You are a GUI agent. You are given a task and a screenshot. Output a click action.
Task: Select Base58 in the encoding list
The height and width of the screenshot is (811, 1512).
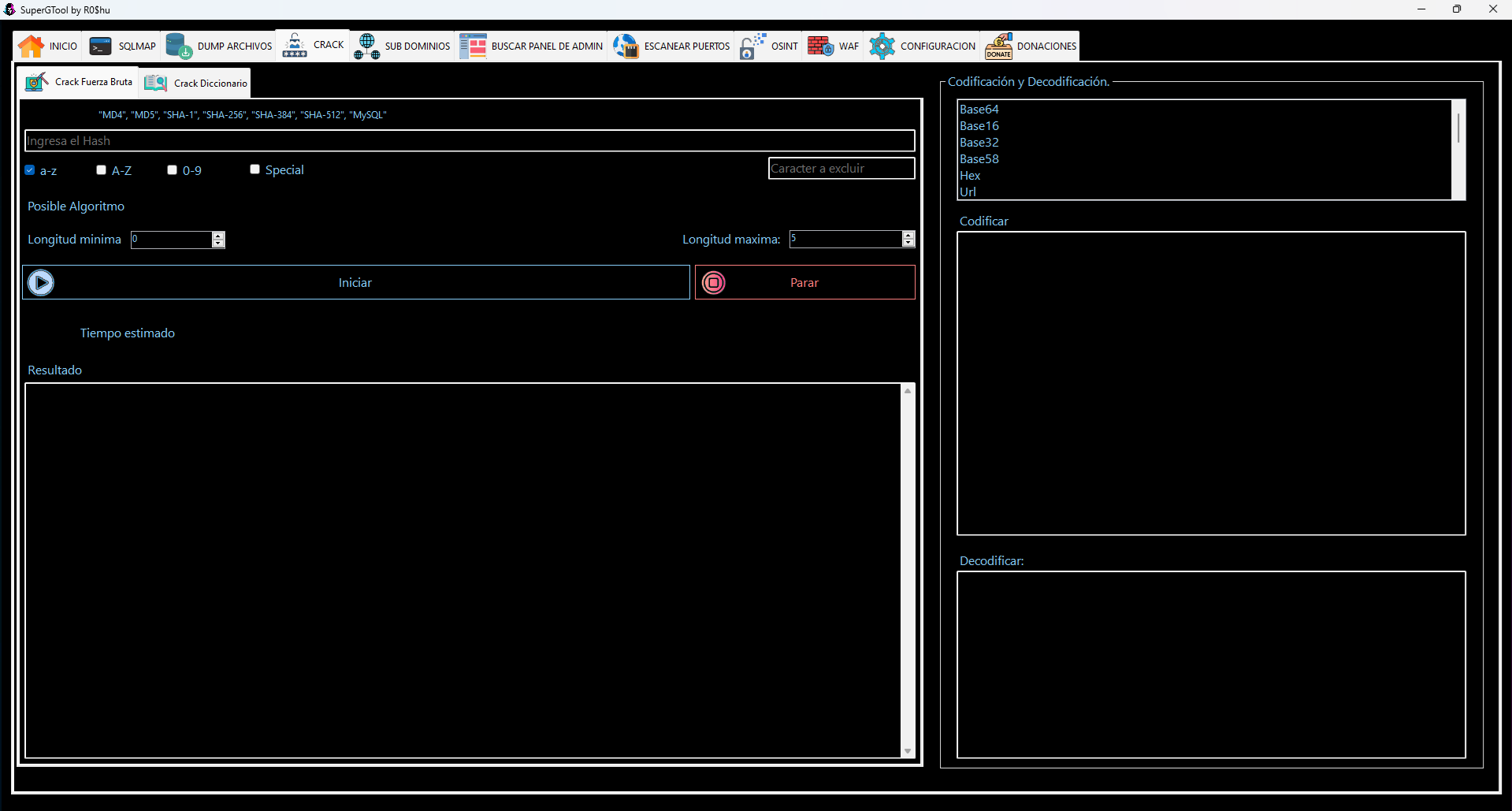1204,159
